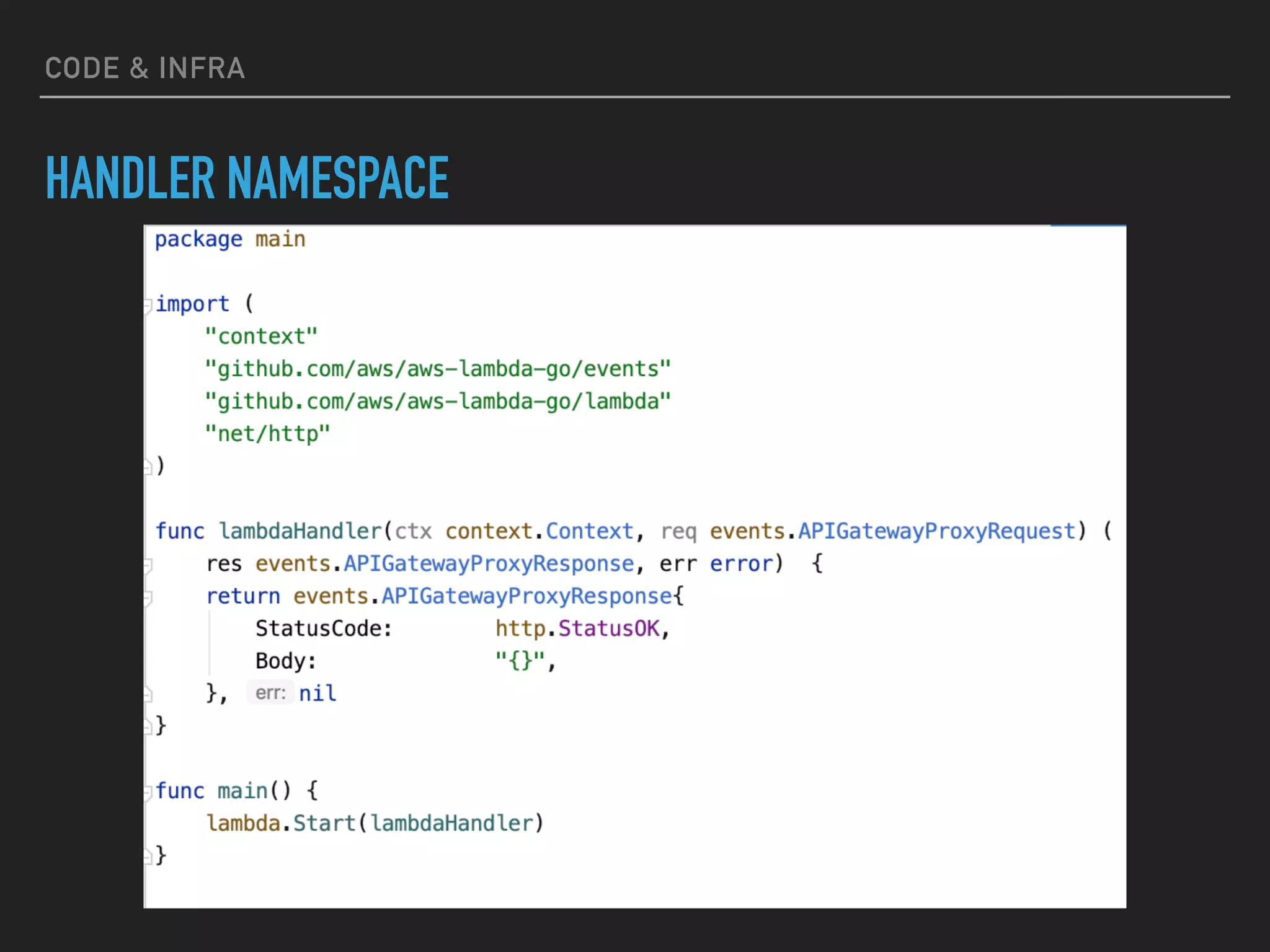Click fold end marker at import closing parenthesis

(148, 467)
